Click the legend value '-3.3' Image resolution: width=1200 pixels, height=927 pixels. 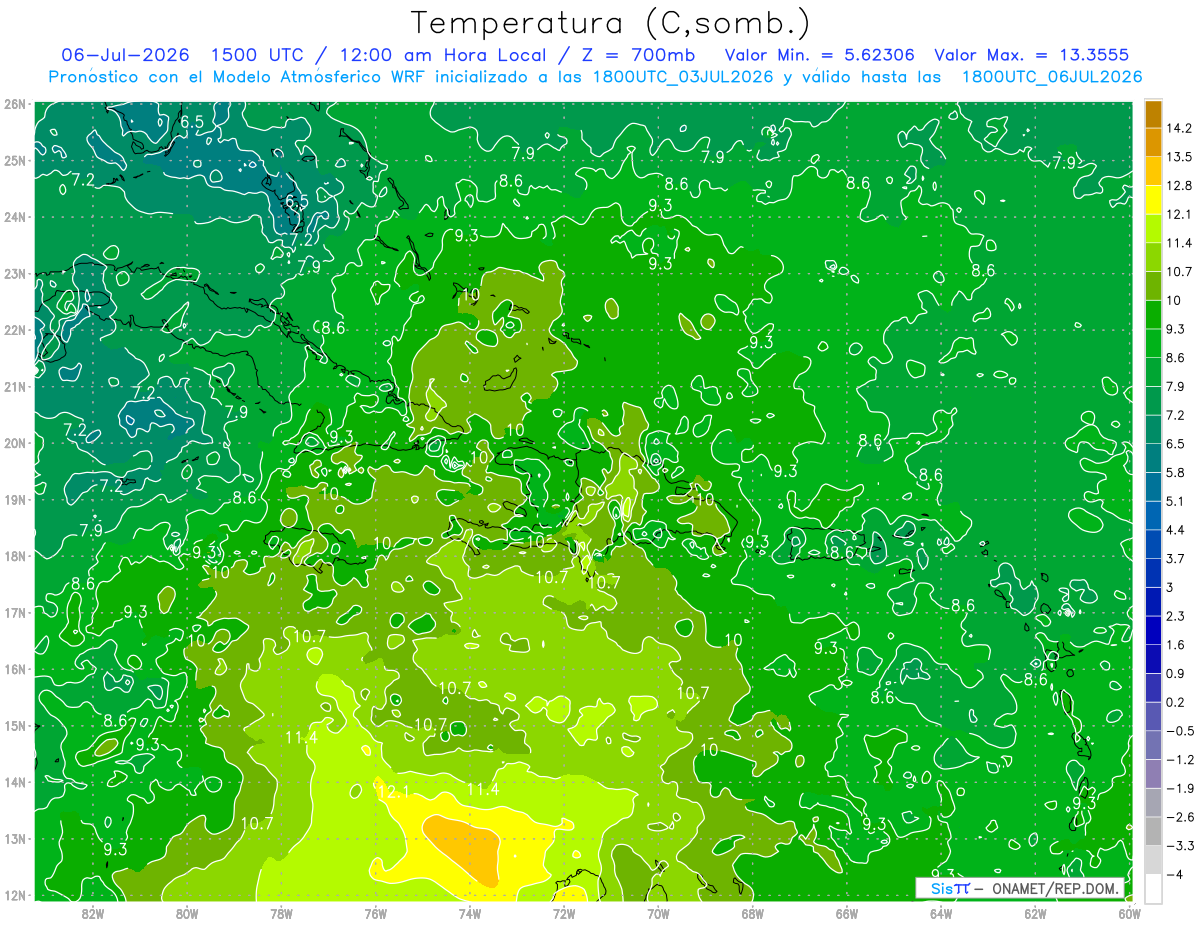(x=1179, y=846)
